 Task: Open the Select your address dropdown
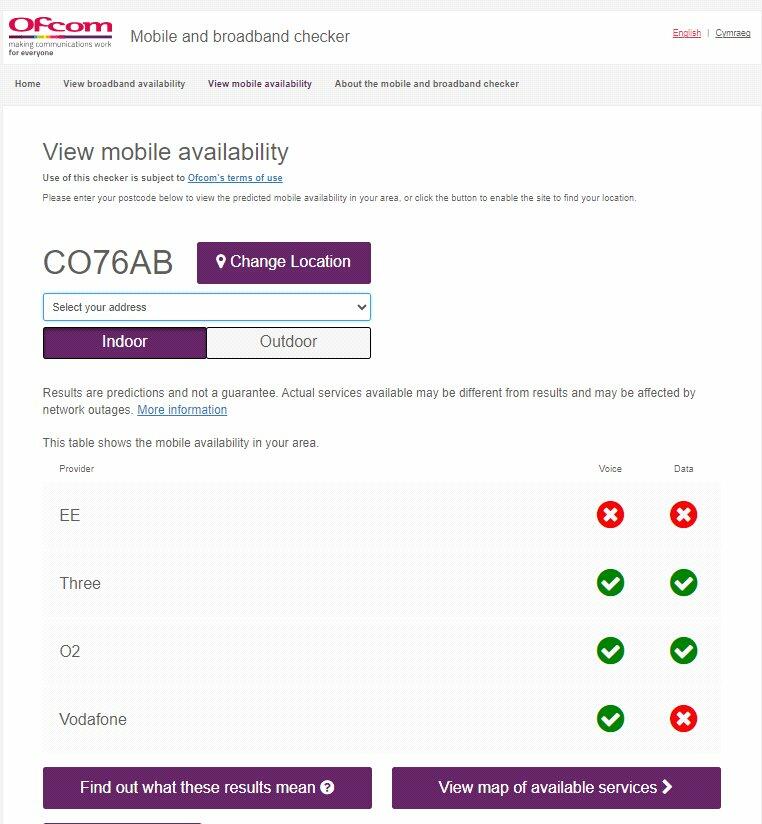point(206,307)
